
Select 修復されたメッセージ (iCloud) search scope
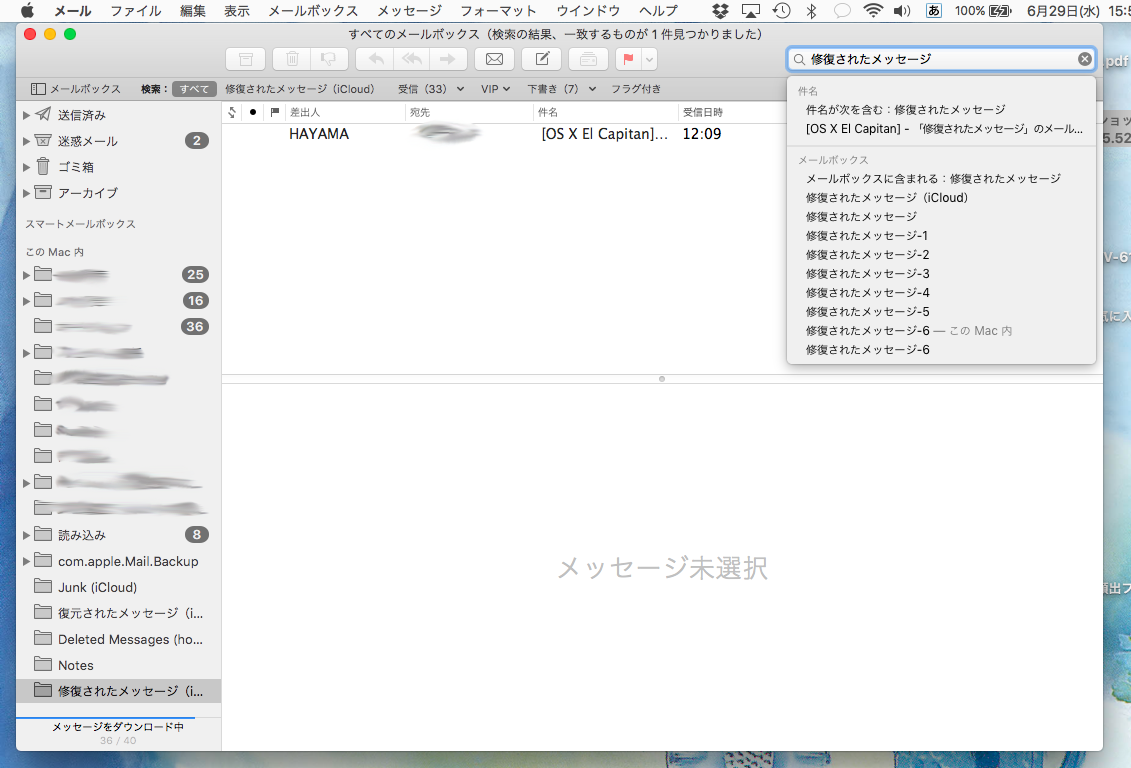click(300, 89)
